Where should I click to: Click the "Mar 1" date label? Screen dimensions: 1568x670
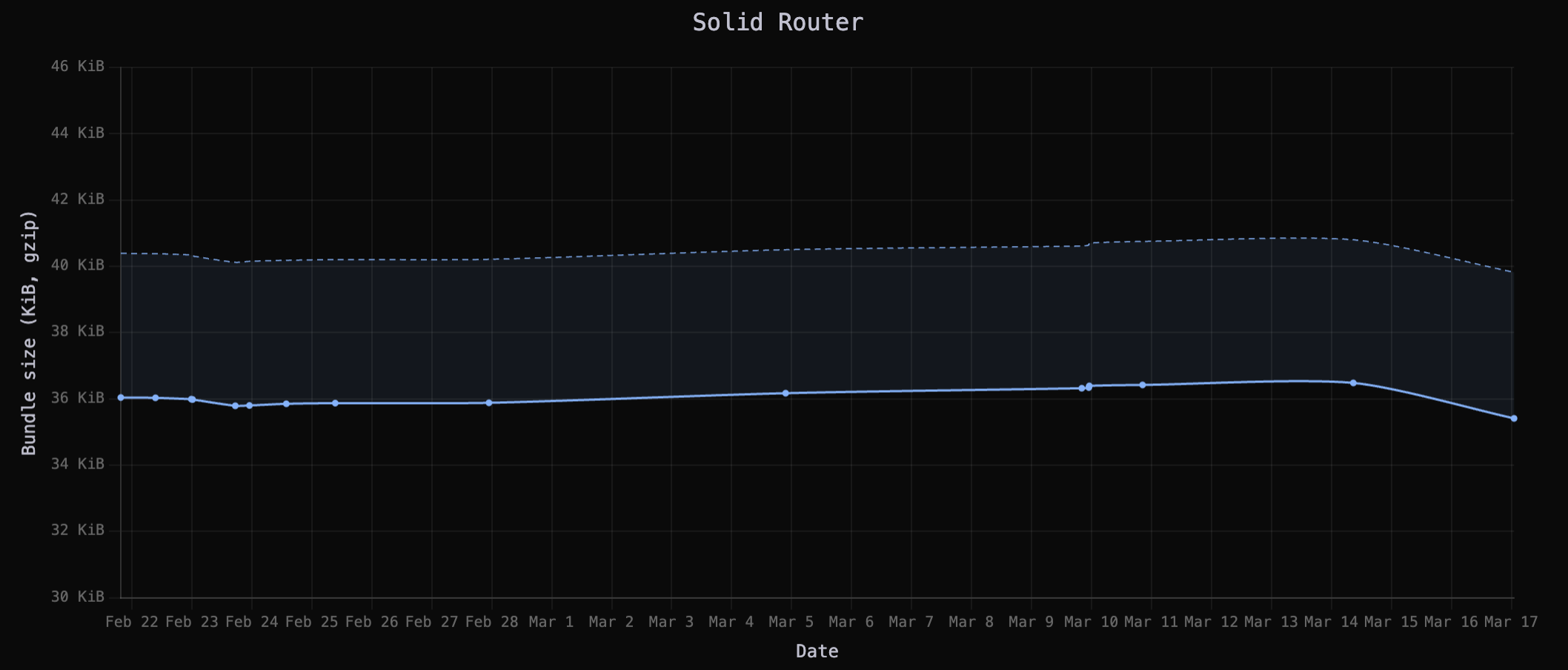pyautogui.click(x=551, y=622)
